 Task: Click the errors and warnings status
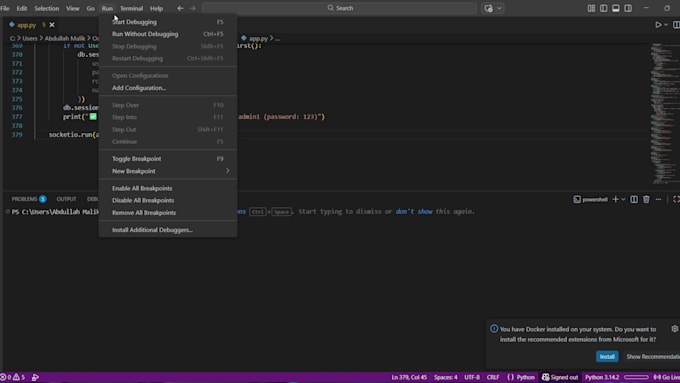pos(13,377)
